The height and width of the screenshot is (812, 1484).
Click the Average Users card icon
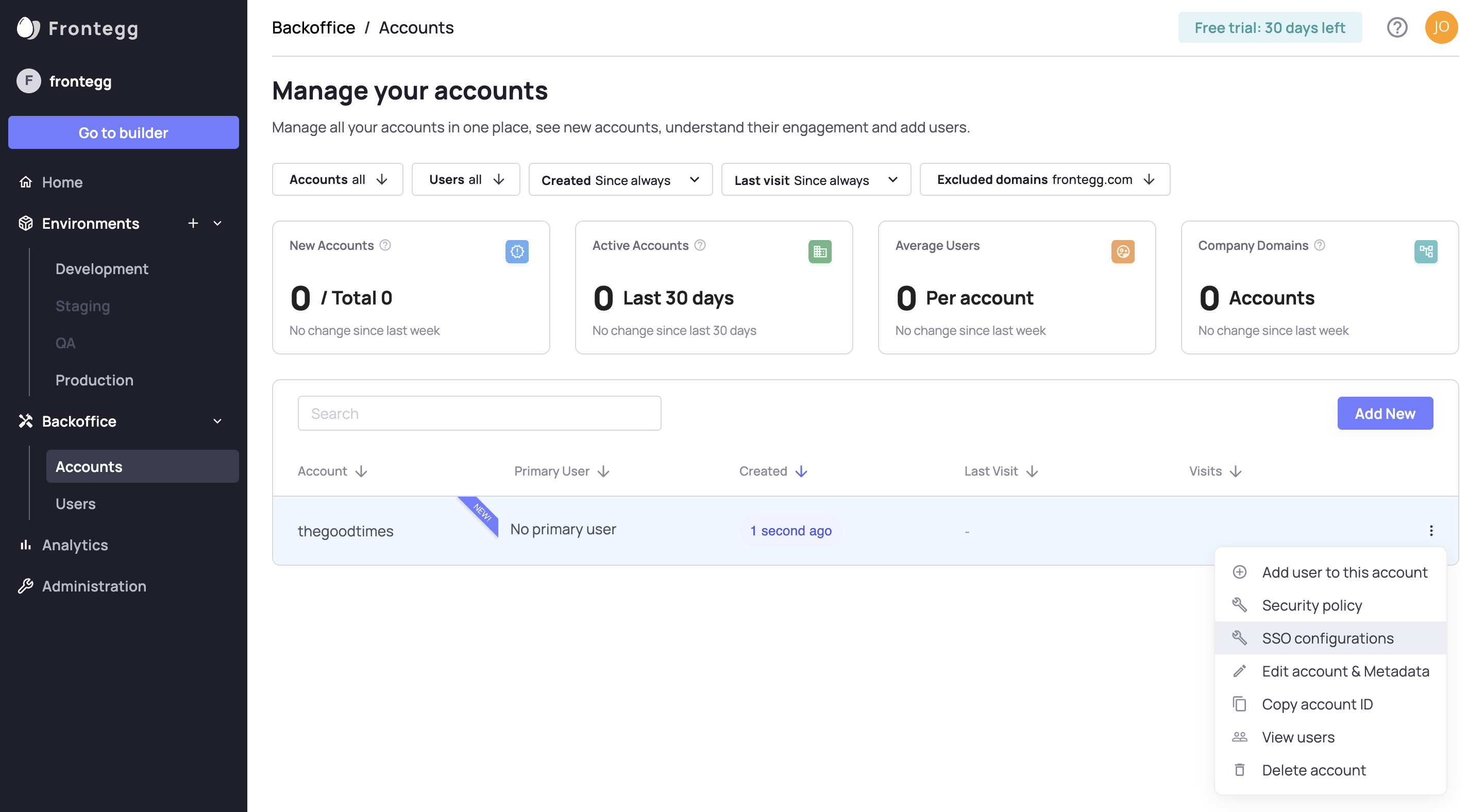[1122, 251]
